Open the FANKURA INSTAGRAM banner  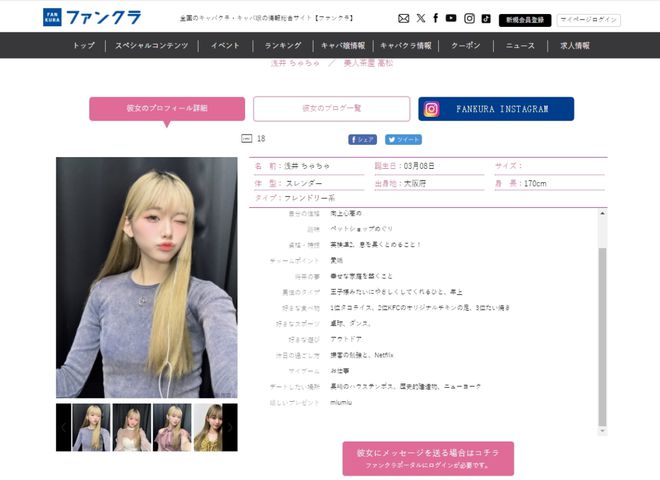point(496,109)
